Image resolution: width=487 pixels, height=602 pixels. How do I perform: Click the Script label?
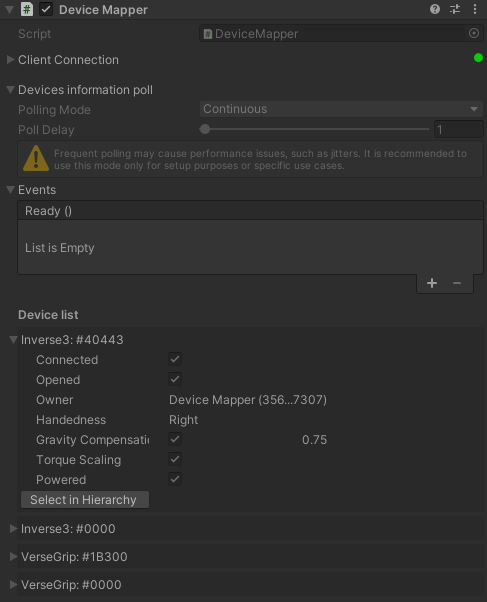(35, 34)
